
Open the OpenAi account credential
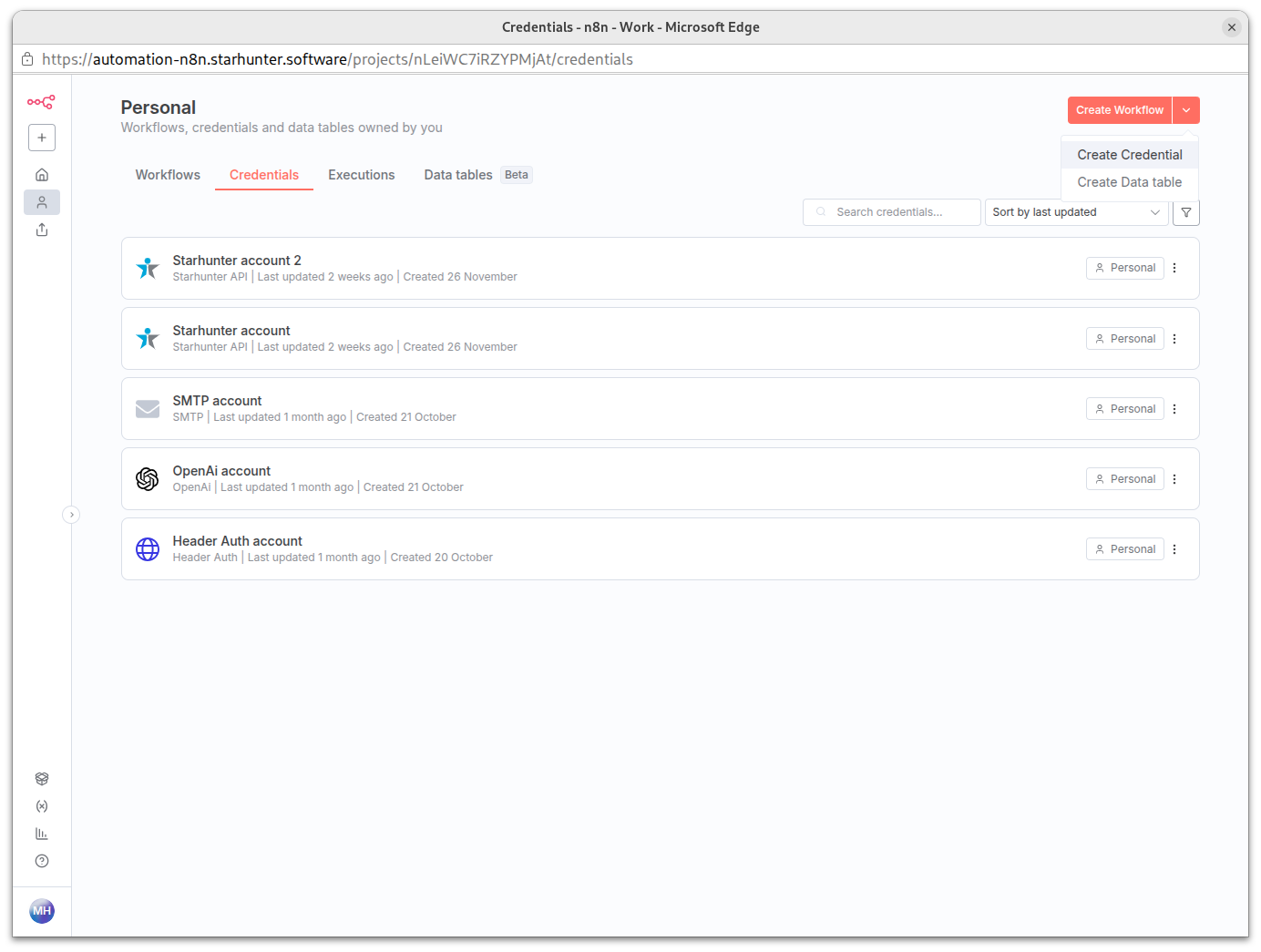pos(661,479)
